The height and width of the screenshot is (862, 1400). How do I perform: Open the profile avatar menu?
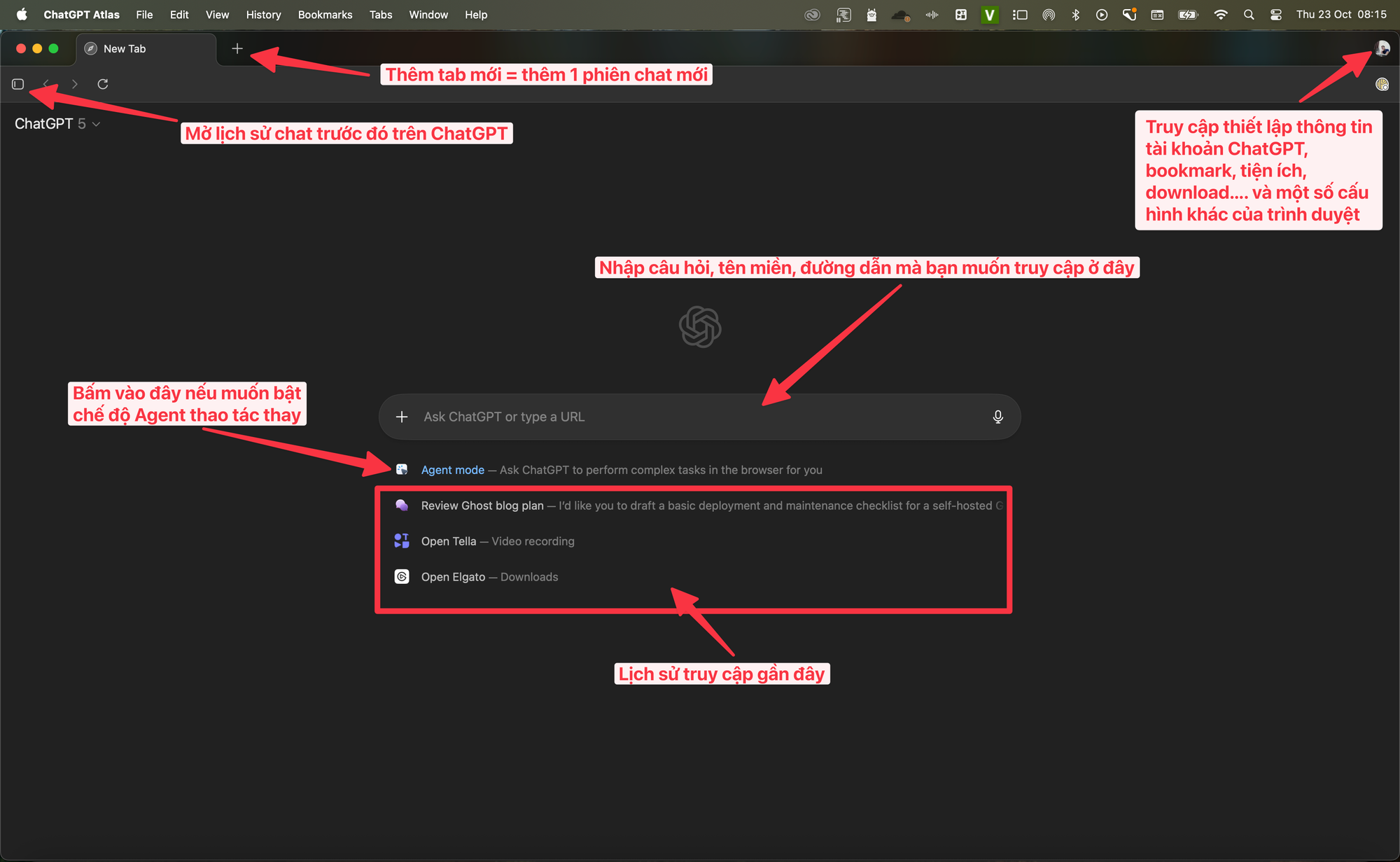point(1382,48)
